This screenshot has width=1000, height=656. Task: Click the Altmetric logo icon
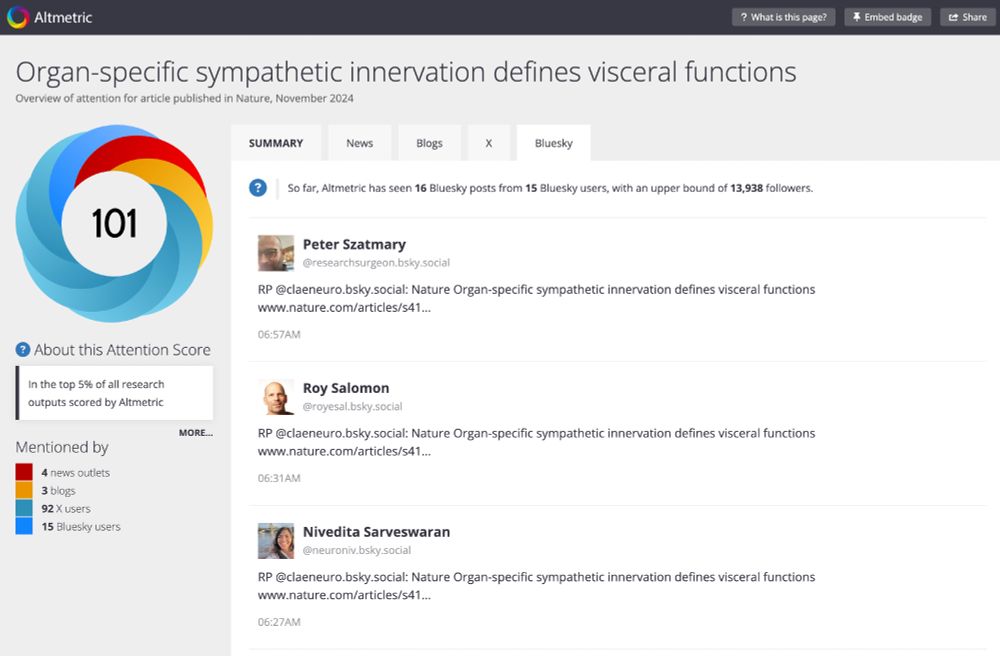click(18, 17)
